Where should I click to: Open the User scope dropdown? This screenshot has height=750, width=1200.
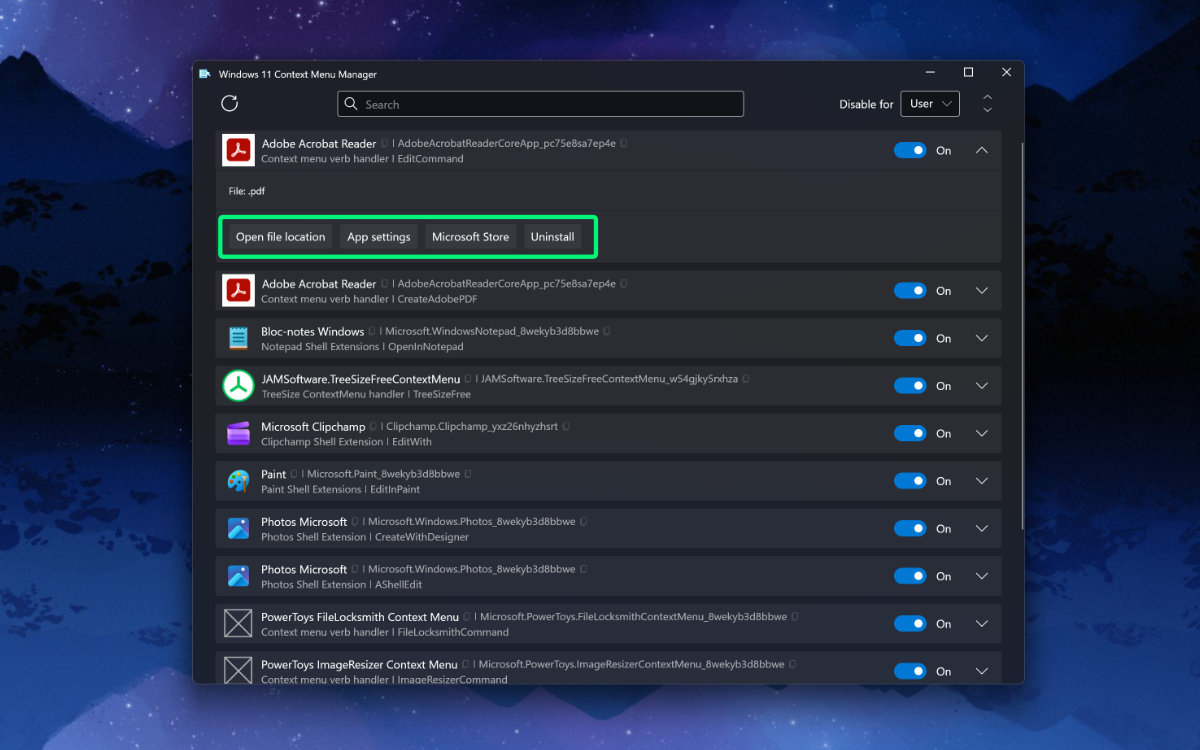click(930, 103)
